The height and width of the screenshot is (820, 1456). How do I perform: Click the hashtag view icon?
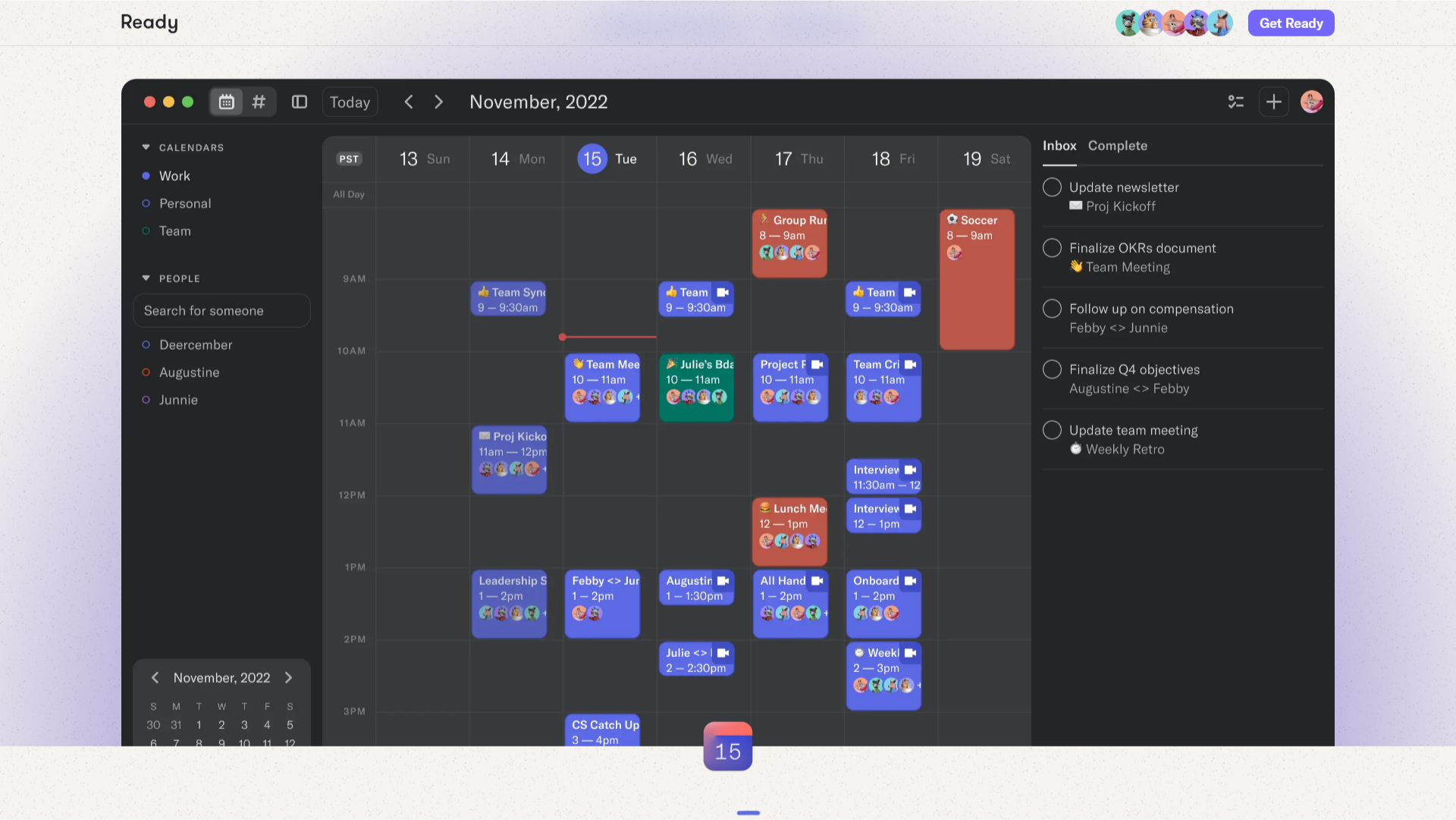pyautogui.click(x=259, y=102)
